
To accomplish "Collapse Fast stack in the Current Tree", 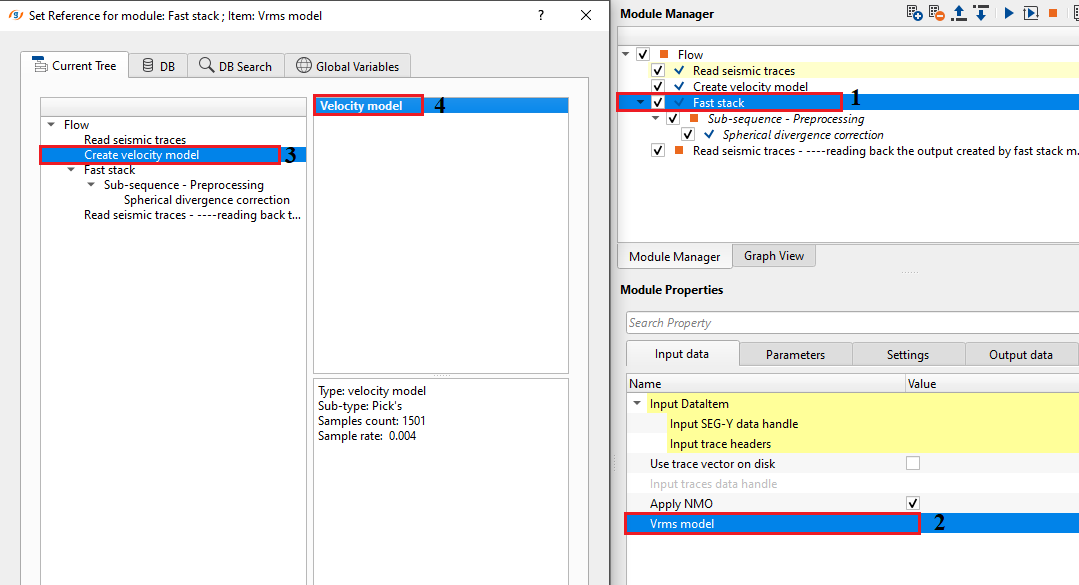I will coord(71,170).
